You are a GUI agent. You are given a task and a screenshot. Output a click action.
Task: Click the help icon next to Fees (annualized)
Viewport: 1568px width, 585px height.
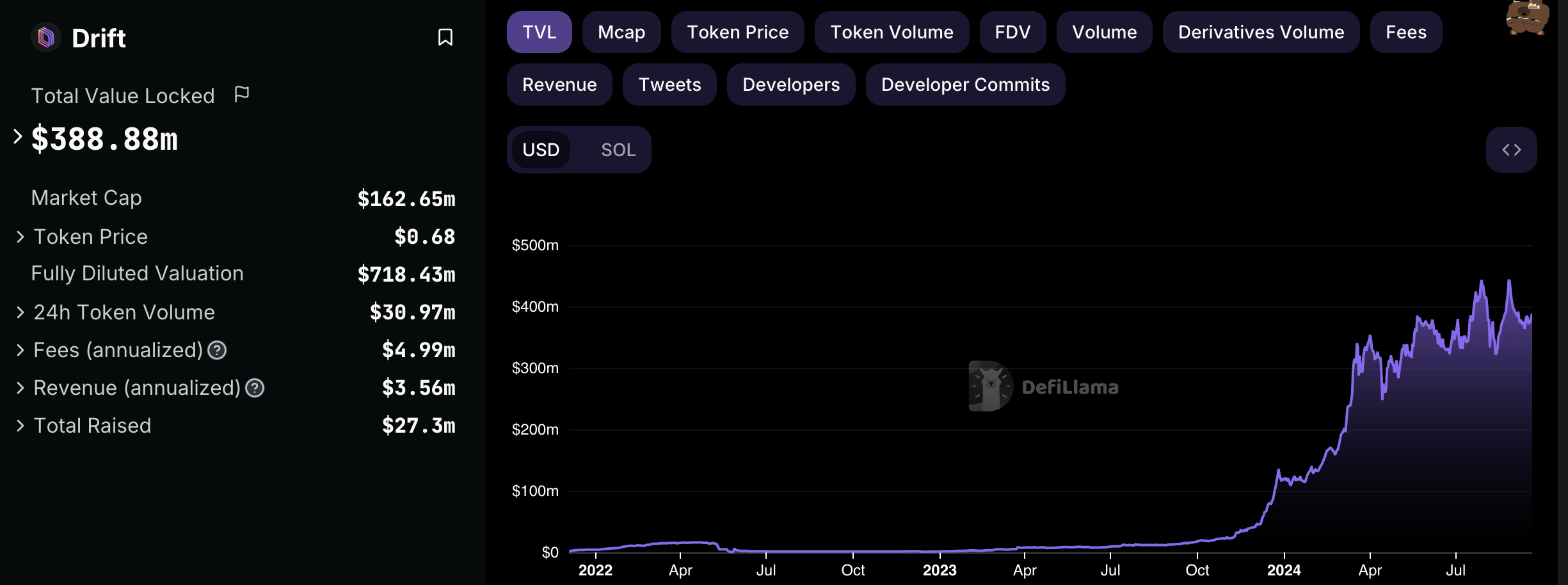[x=218, y=350]
